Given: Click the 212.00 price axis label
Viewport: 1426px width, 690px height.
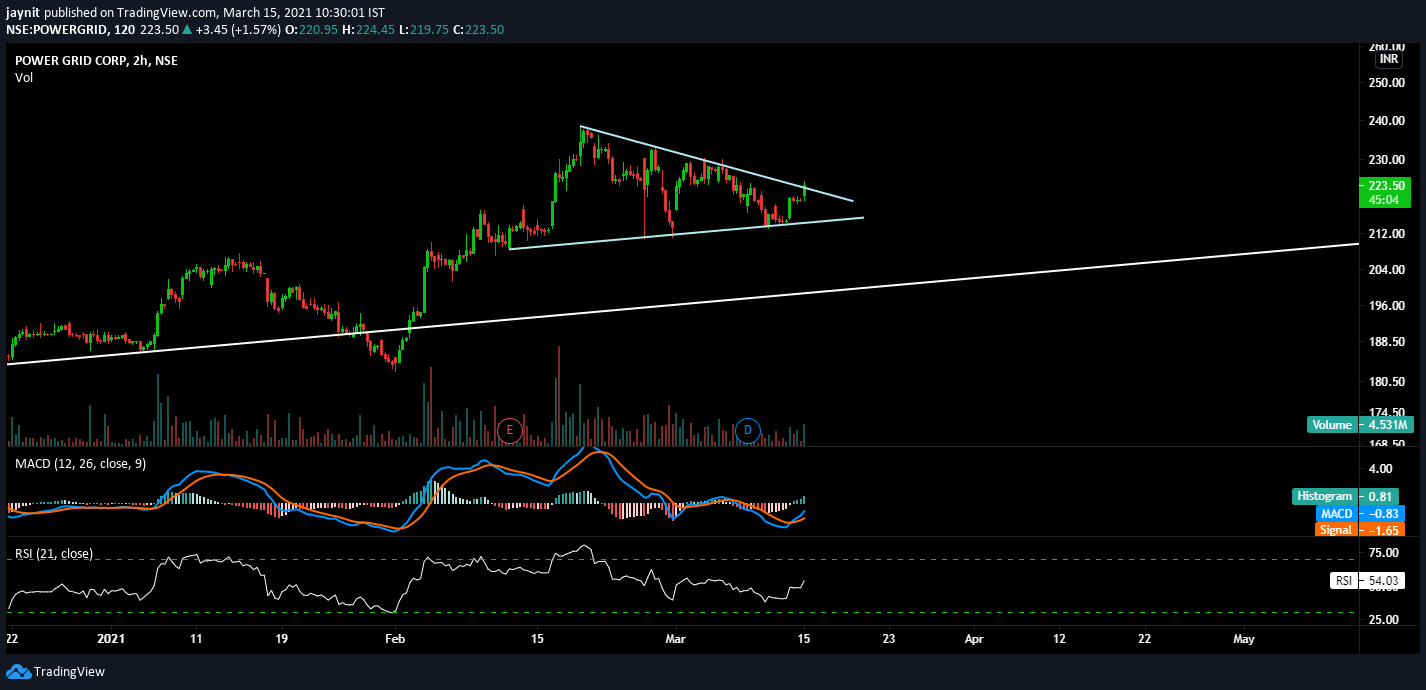Looking at the screenshot, I should 1386,233.
